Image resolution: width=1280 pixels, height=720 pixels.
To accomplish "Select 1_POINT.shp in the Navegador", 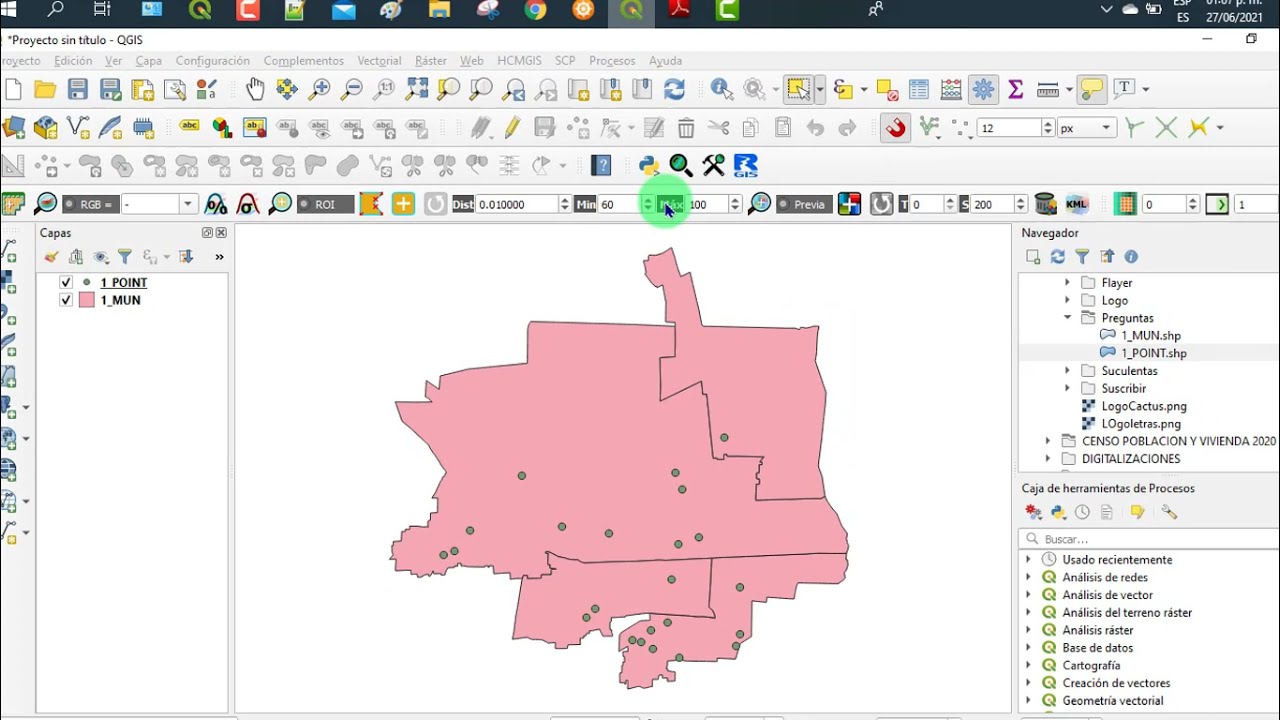I will click(x=1154, y=353).
